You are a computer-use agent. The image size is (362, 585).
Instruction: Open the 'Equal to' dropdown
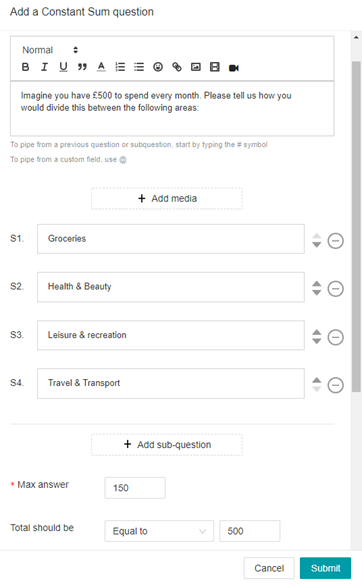click(x=159, y=531)
